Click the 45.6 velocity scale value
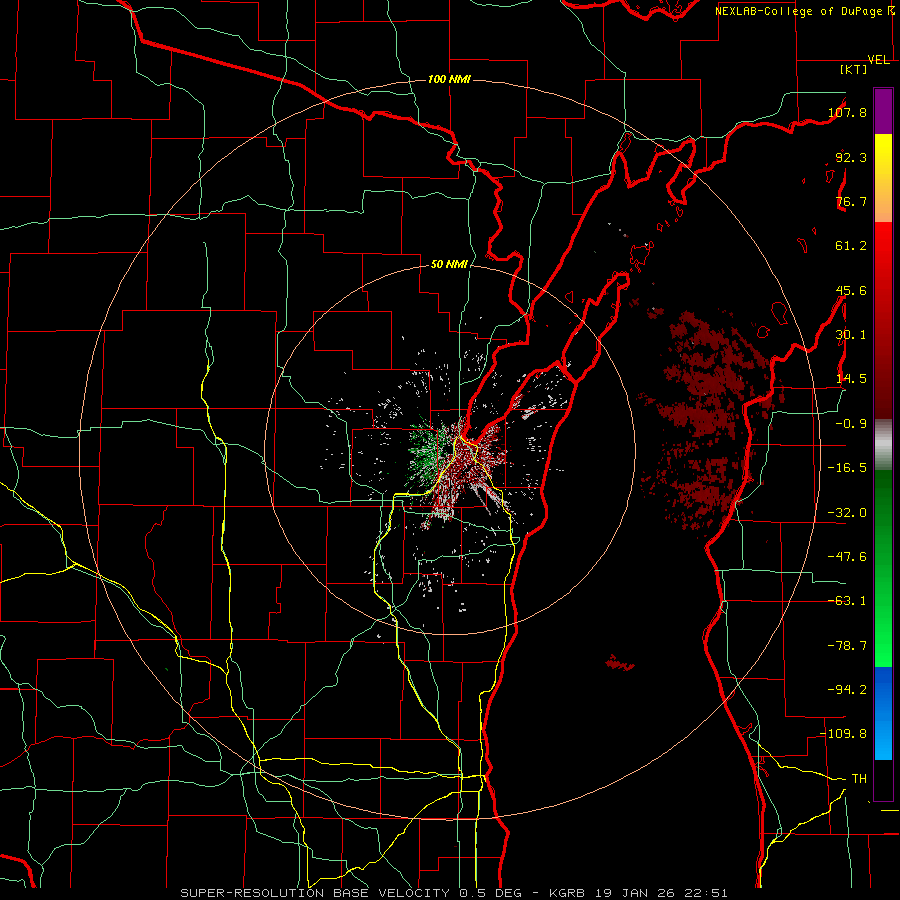 851,290
